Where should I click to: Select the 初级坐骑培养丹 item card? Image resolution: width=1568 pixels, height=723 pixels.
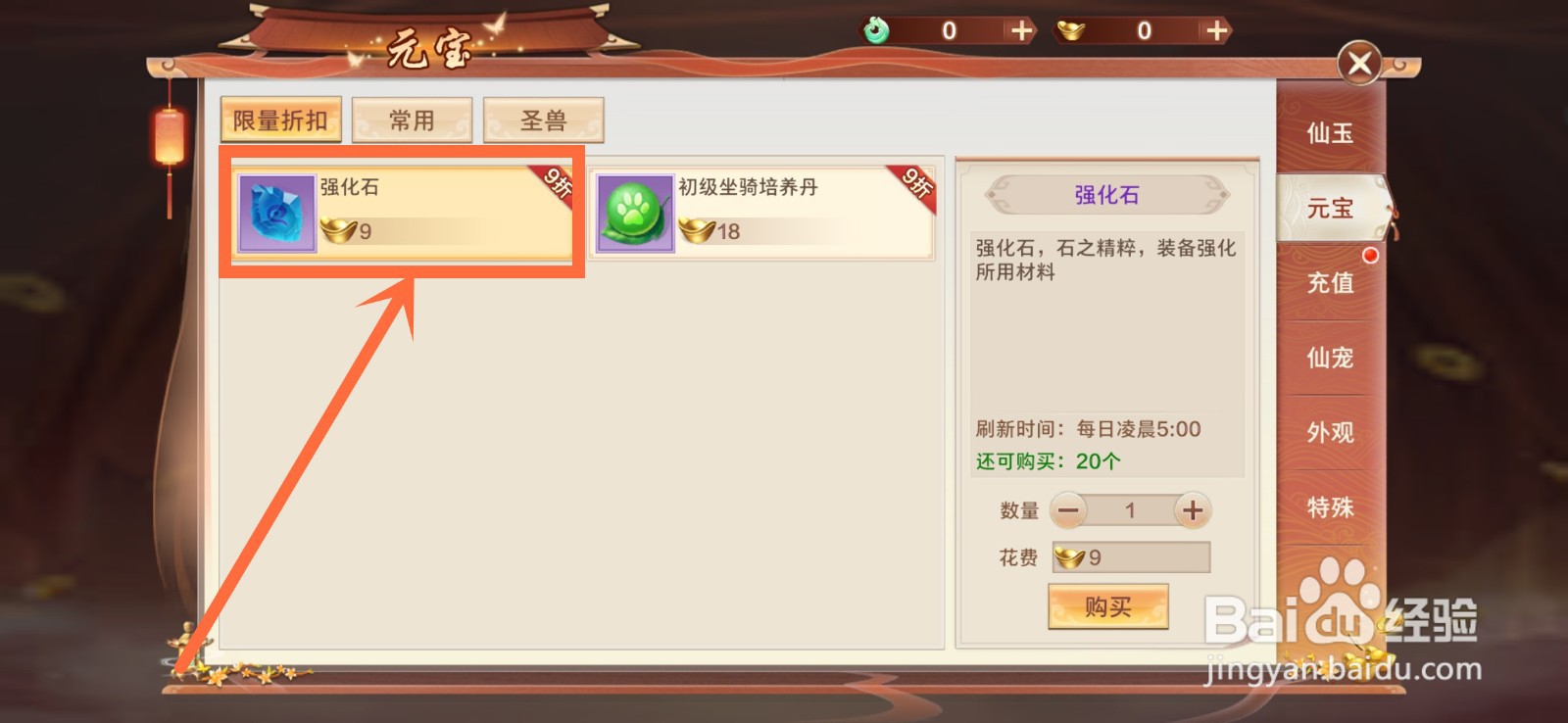(x=762, y=214)
